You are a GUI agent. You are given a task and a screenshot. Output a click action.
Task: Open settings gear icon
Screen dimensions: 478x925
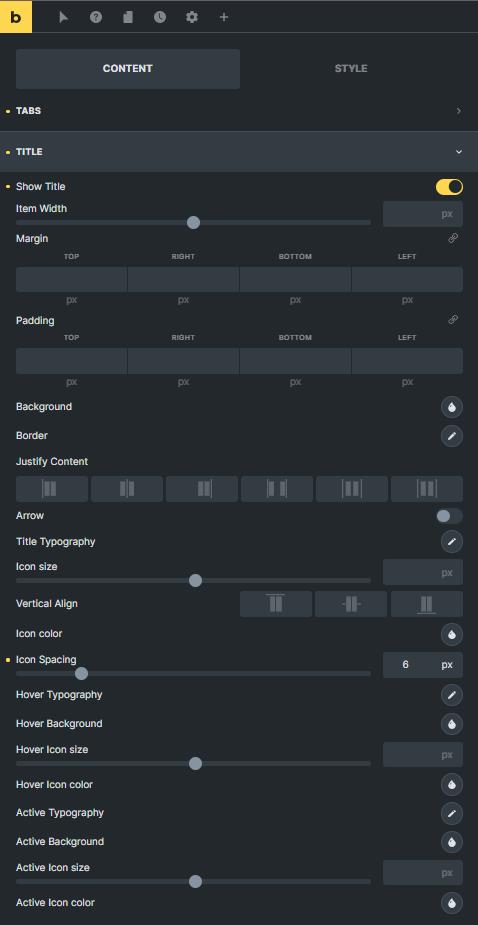pos(192,17)
